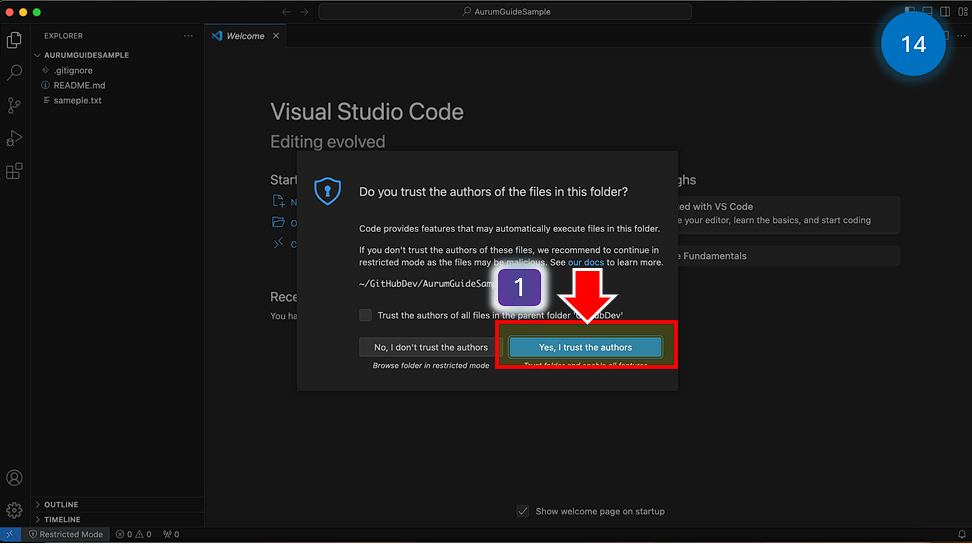The height and width of the screenshot is (544, 972).
Task: Go back with the navigation arrow
Action: point(286,12)
